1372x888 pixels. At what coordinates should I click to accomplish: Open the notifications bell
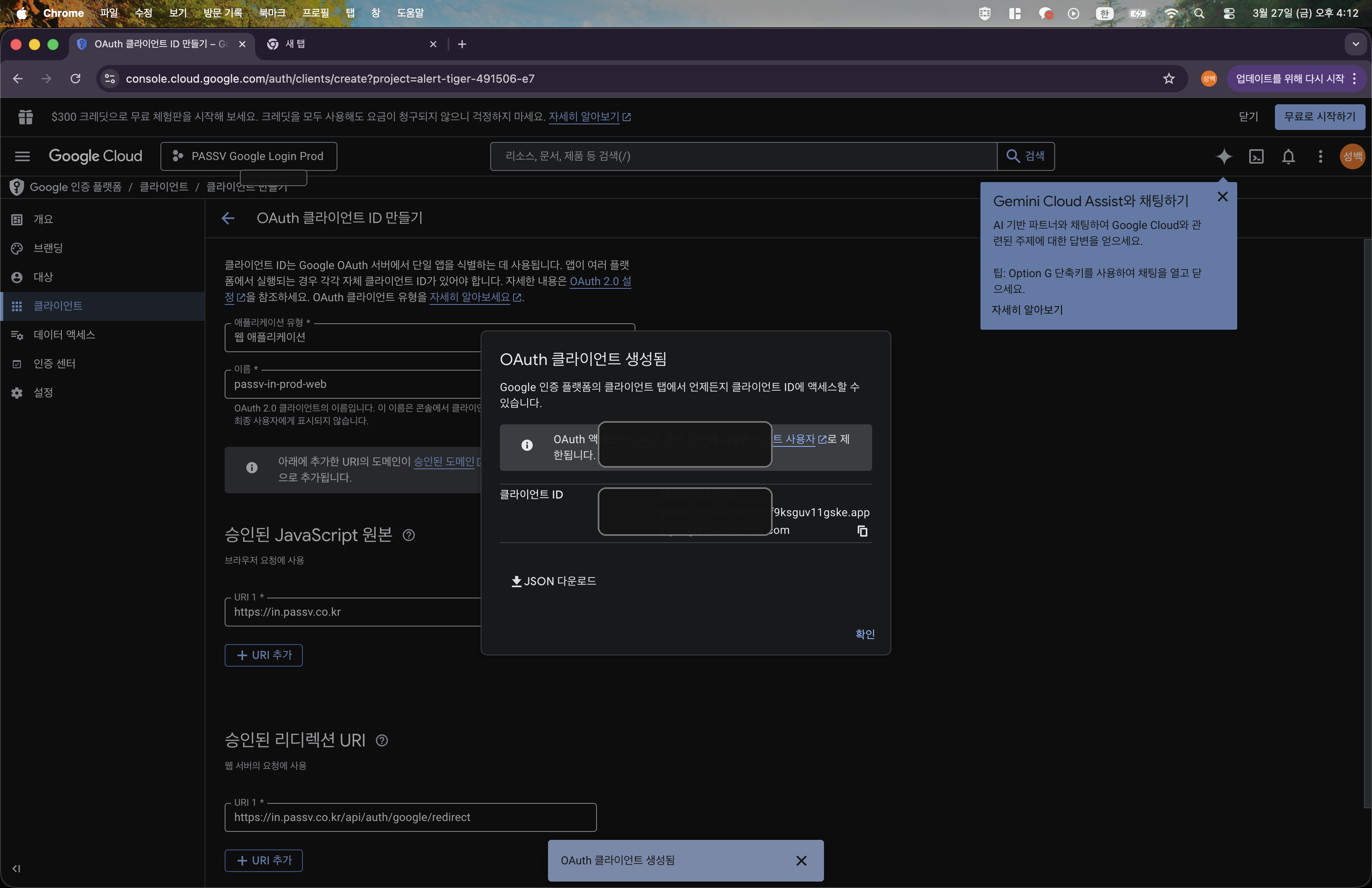pos(1289,156)
